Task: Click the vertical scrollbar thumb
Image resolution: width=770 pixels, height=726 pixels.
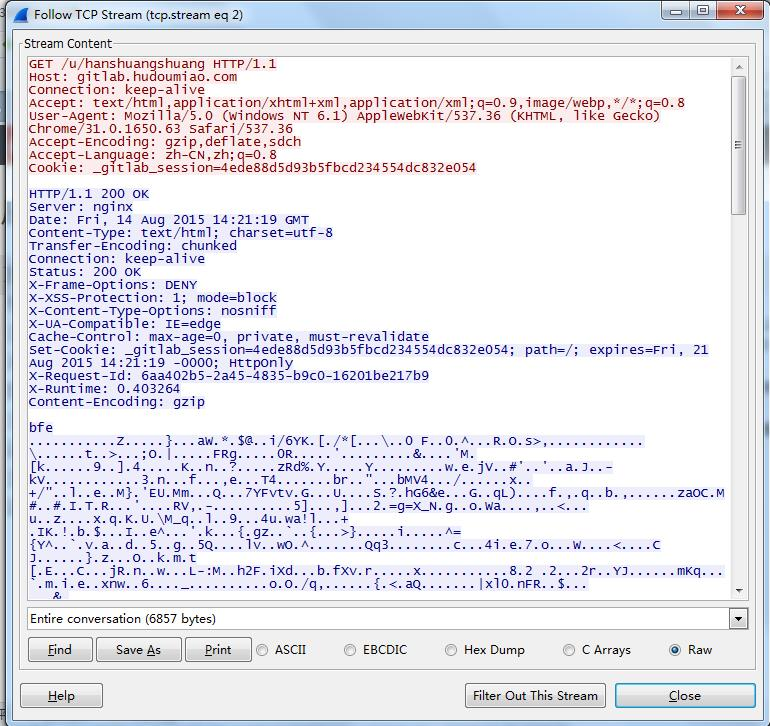Action: tap(739, 145)
